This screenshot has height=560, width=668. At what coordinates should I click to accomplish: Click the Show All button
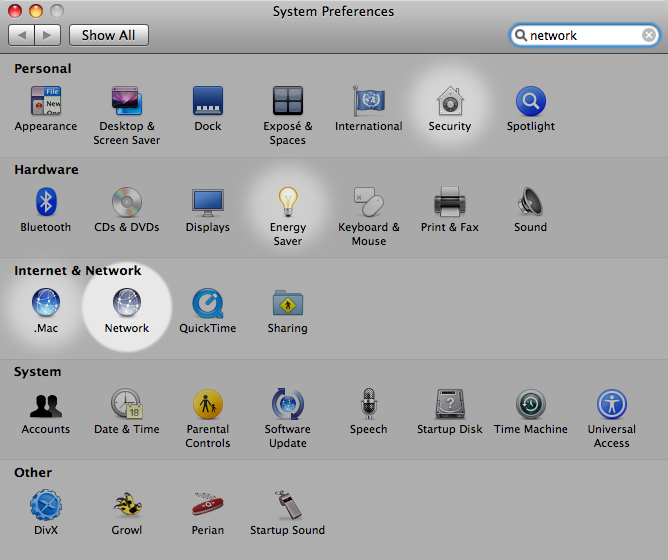pyautogui.click(x=109, y=35)
